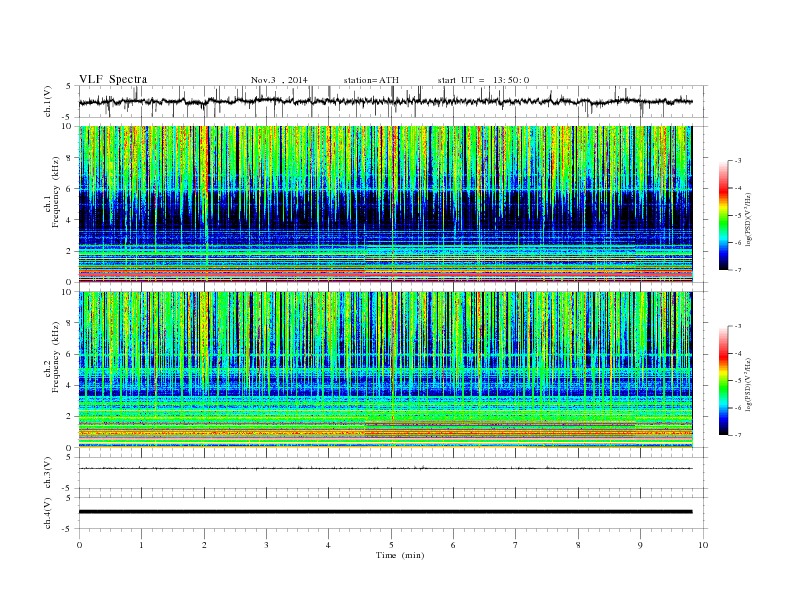The height and width of the screenshot is (612, 792).
Task: Click the 'Time (min)' x-axis label
Action: pos(400,555)
